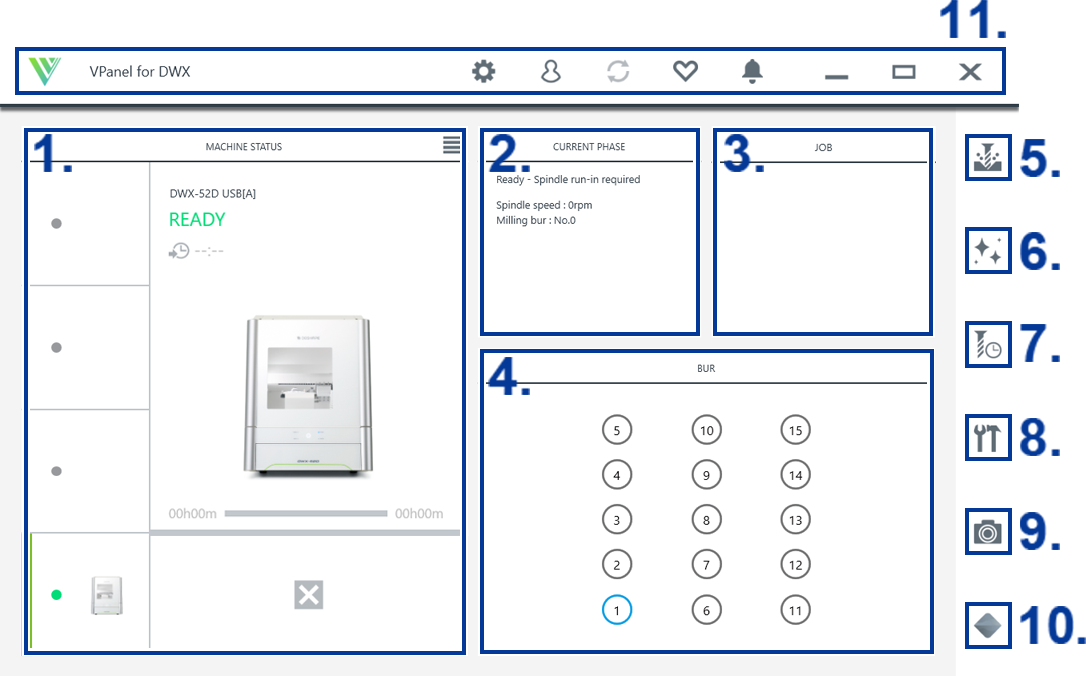
Task: Click 'Spindle speed : 0rpm' text
Action: tap(544, 205)
